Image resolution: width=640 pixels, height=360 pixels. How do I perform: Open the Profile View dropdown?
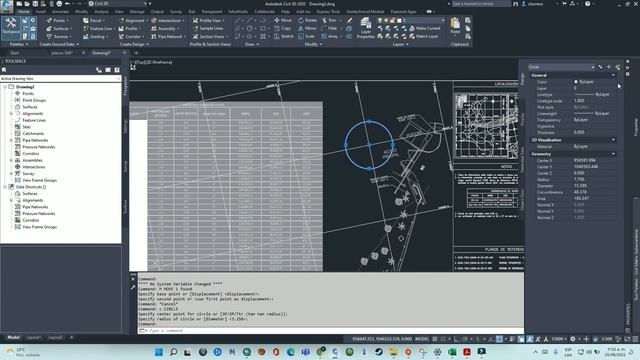coord(209,20)
